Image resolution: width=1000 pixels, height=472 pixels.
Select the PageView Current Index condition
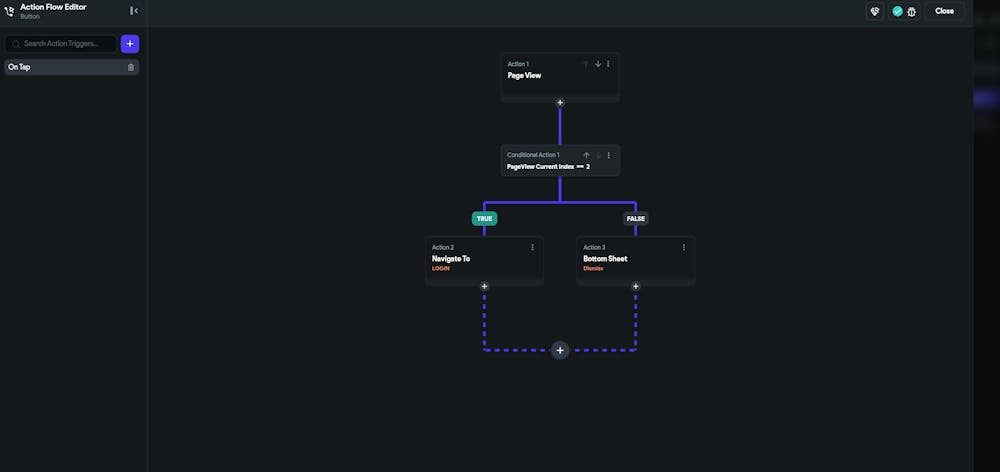coord(548,166)
